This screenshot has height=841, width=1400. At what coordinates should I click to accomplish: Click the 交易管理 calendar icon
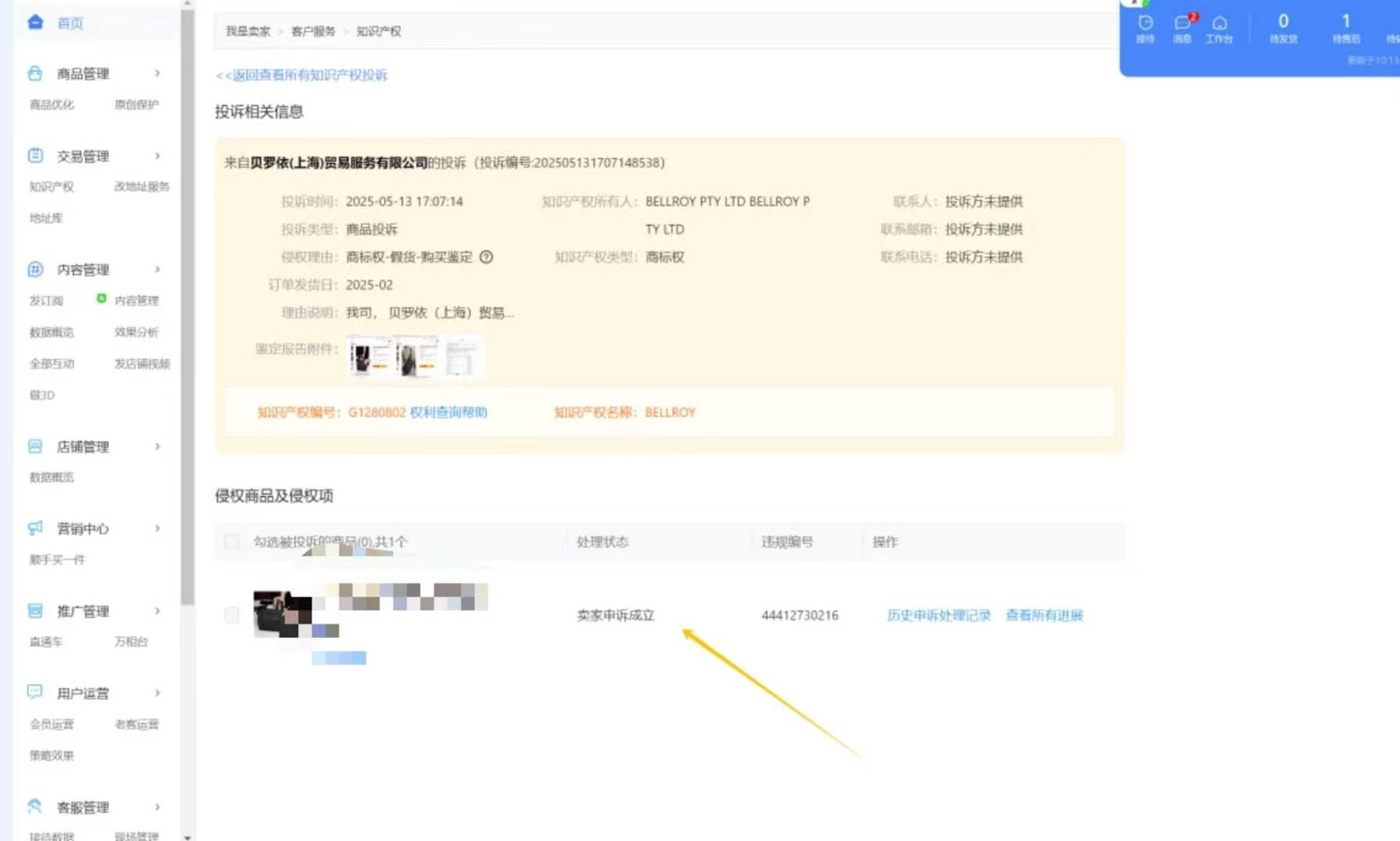(x=34, y=155)
